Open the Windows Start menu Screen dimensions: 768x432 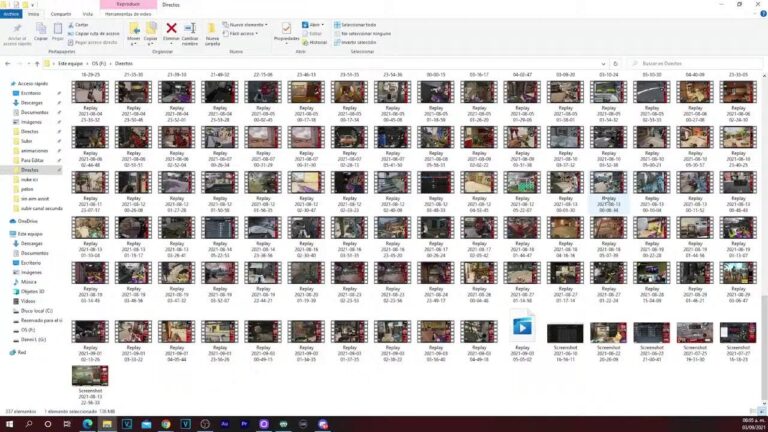pos(9,424)
